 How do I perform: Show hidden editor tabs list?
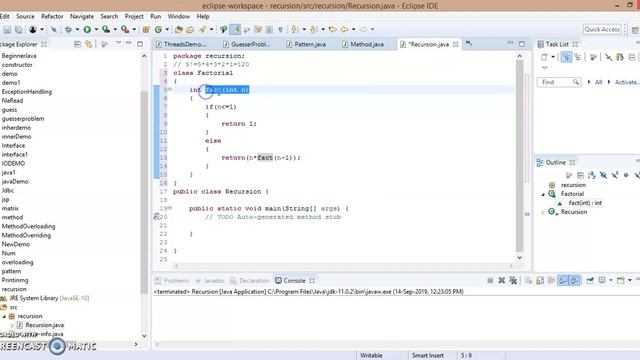pyautogui.click(x=469, y=43)
